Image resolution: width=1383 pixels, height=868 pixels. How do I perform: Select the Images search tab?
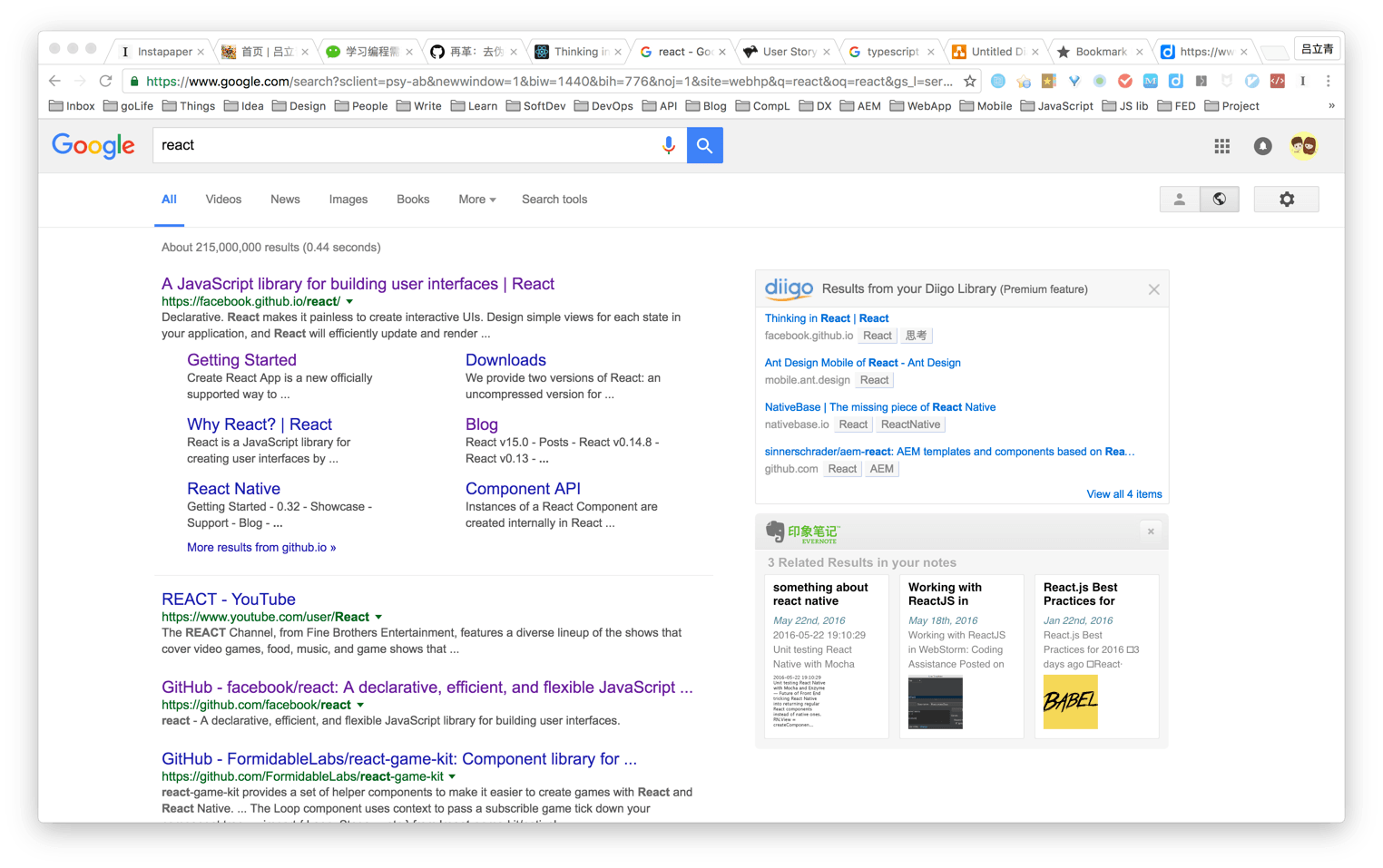pos(348,200)
